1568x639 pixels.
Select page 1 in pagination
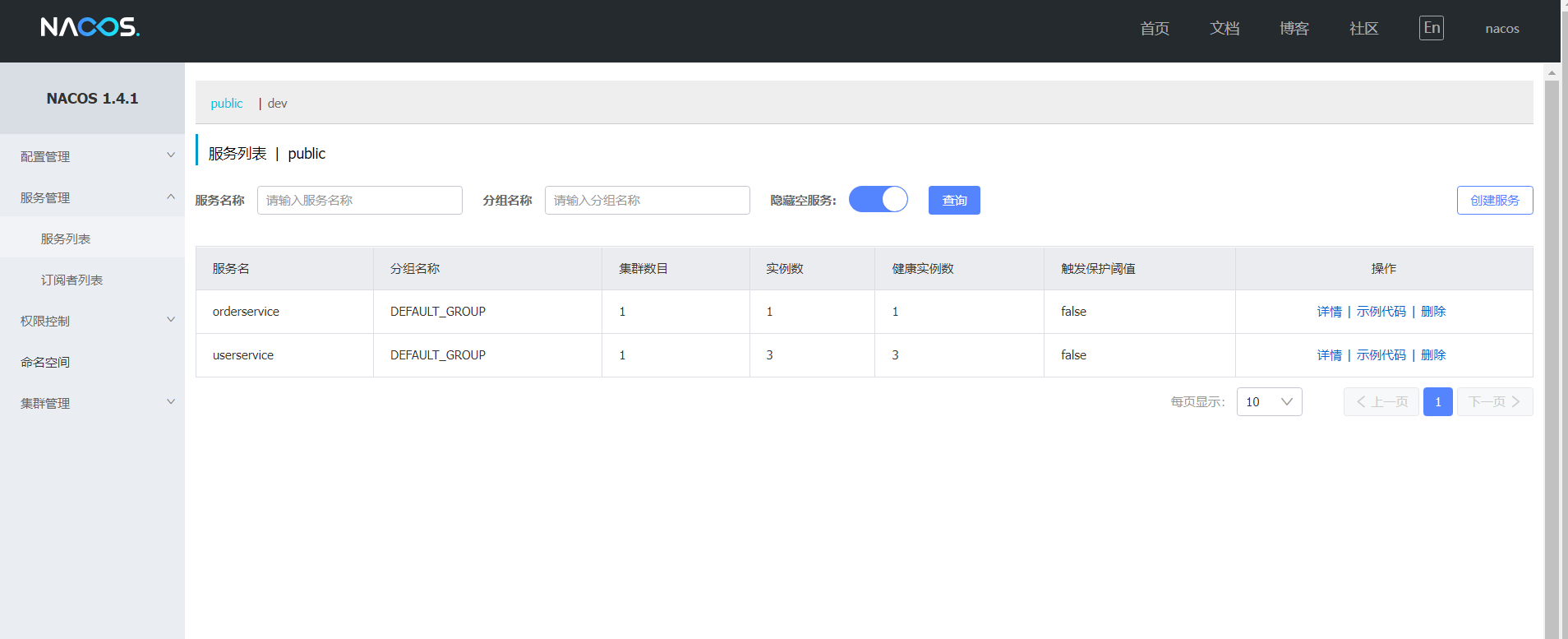1438,401
